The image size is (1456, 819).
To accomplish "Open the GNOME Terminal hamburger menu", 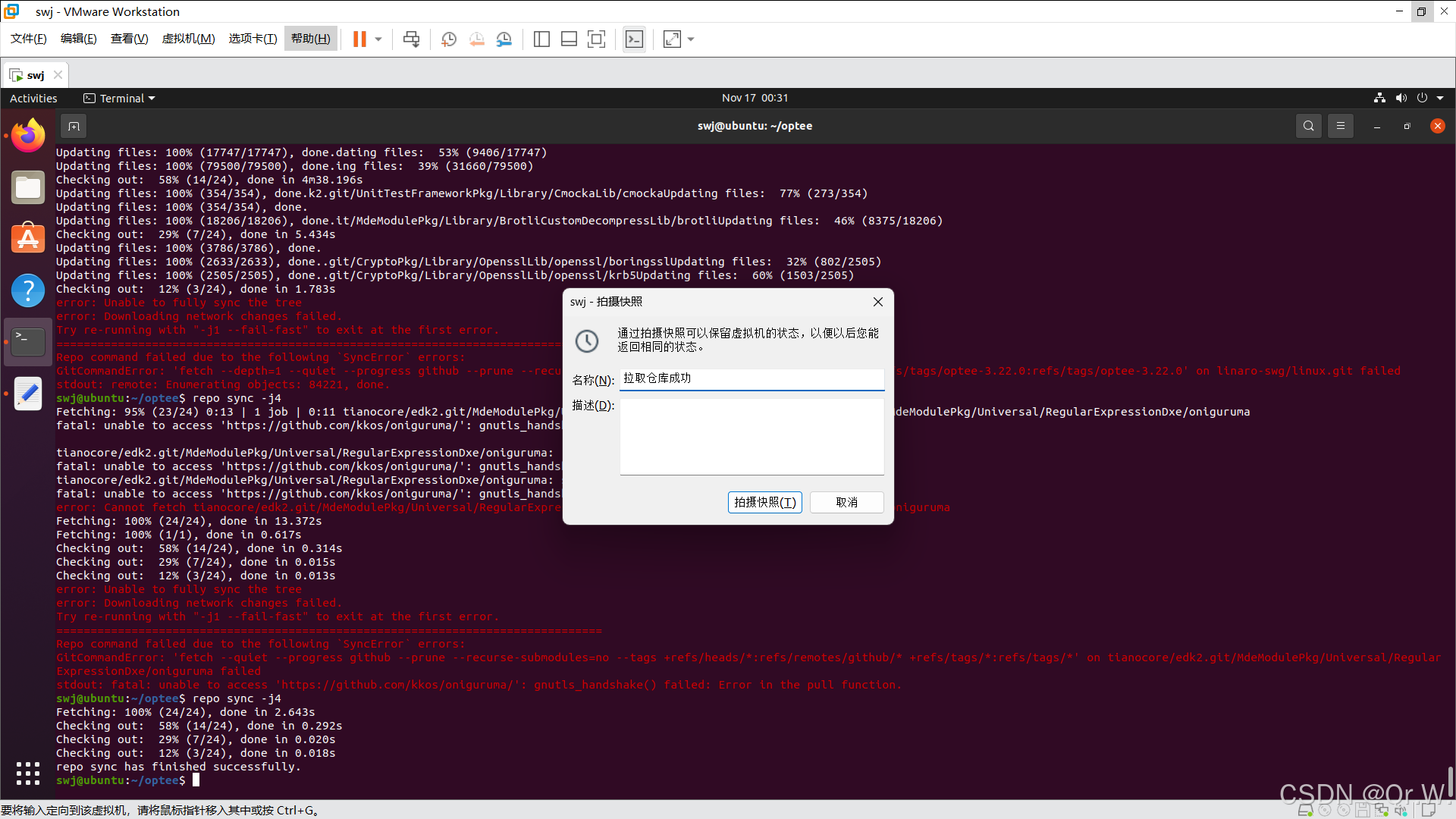I will click(x=1341, y=126).
